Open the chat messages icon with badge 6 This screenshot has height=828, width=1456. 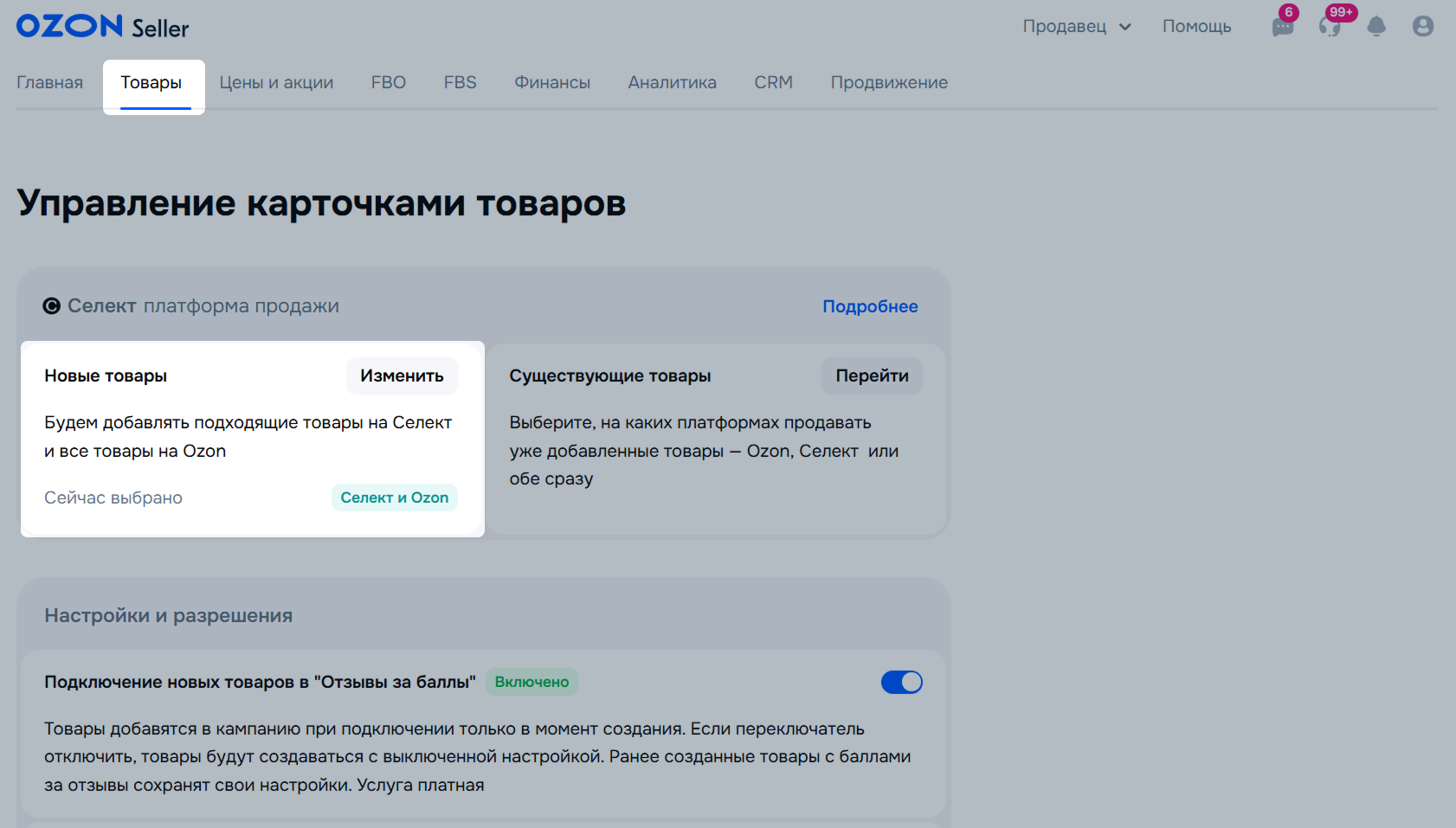1282,27
